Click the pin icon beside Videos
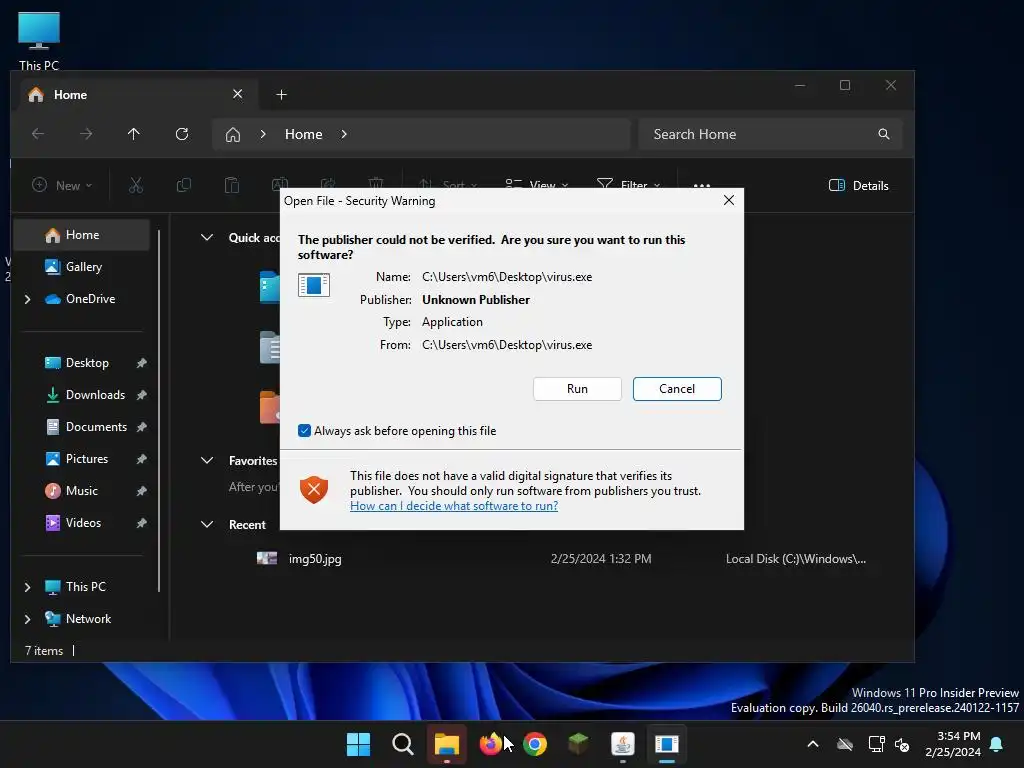1024x768 pixels. 141,523
